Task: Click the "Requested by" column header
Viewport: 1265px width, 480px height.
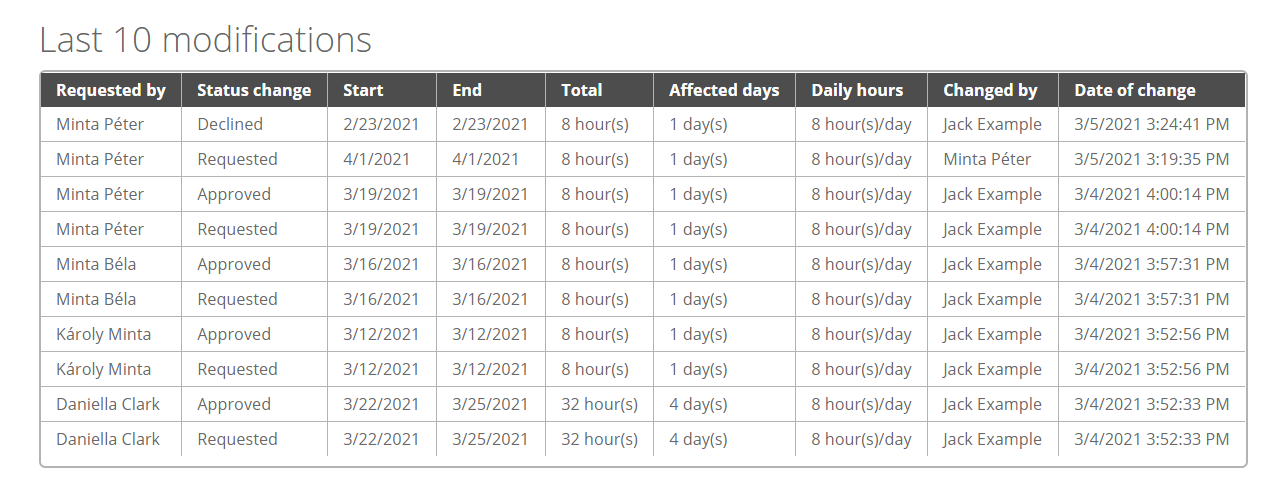Action: coord(111,90)
